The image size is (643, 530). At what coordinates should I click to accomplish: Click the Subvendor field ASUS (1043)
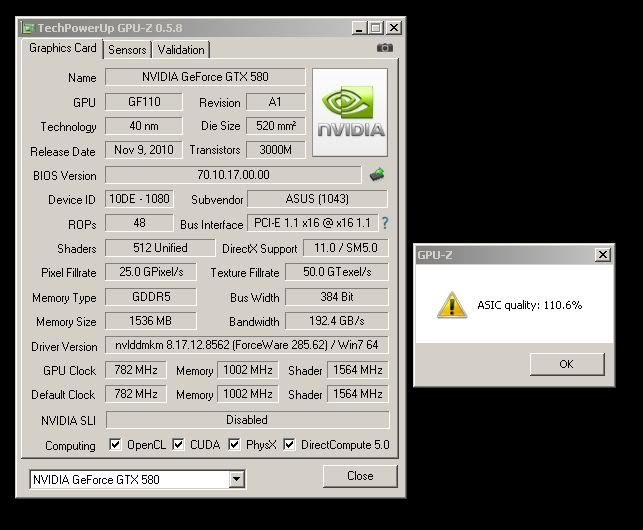click(x=317, y=199)
